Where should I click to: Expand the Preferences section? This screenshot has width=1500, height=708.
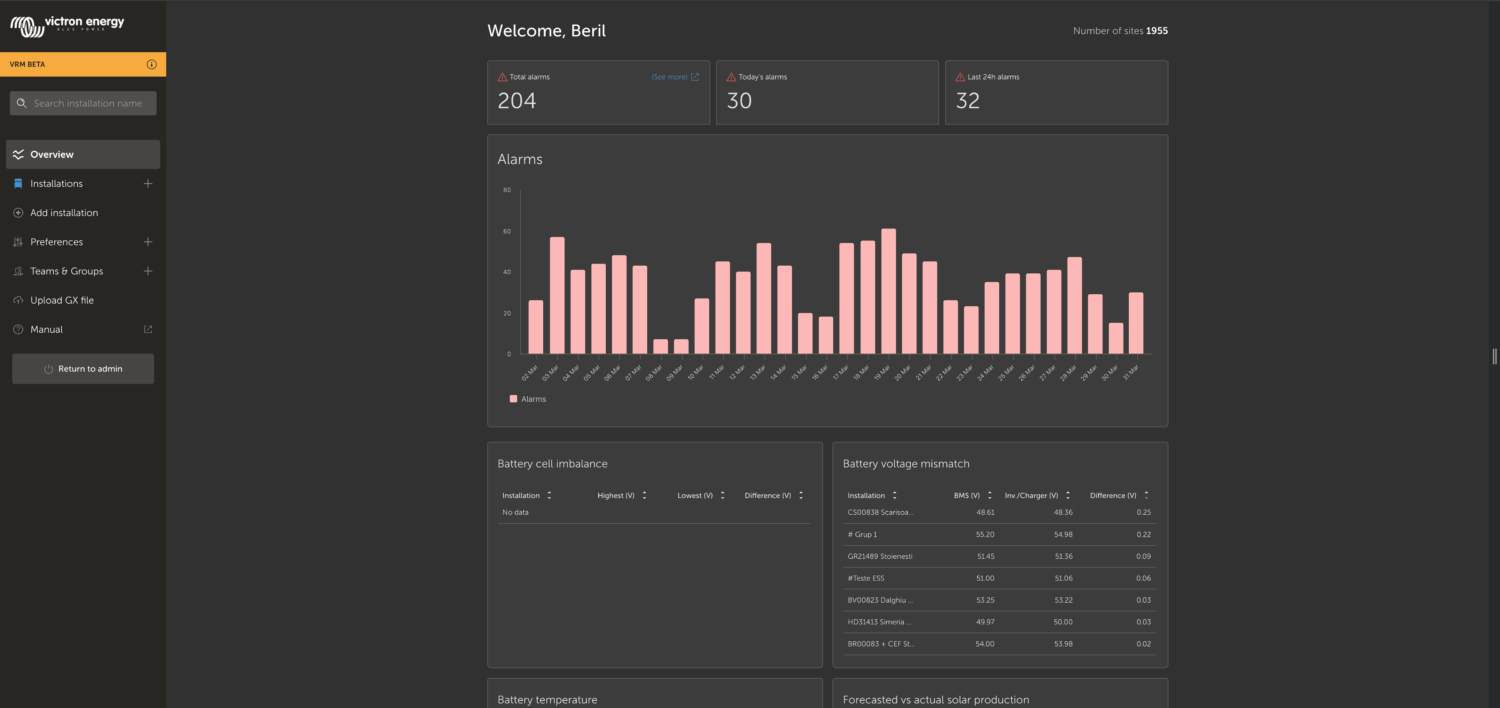pyautogui.click(x=147, y=241)
